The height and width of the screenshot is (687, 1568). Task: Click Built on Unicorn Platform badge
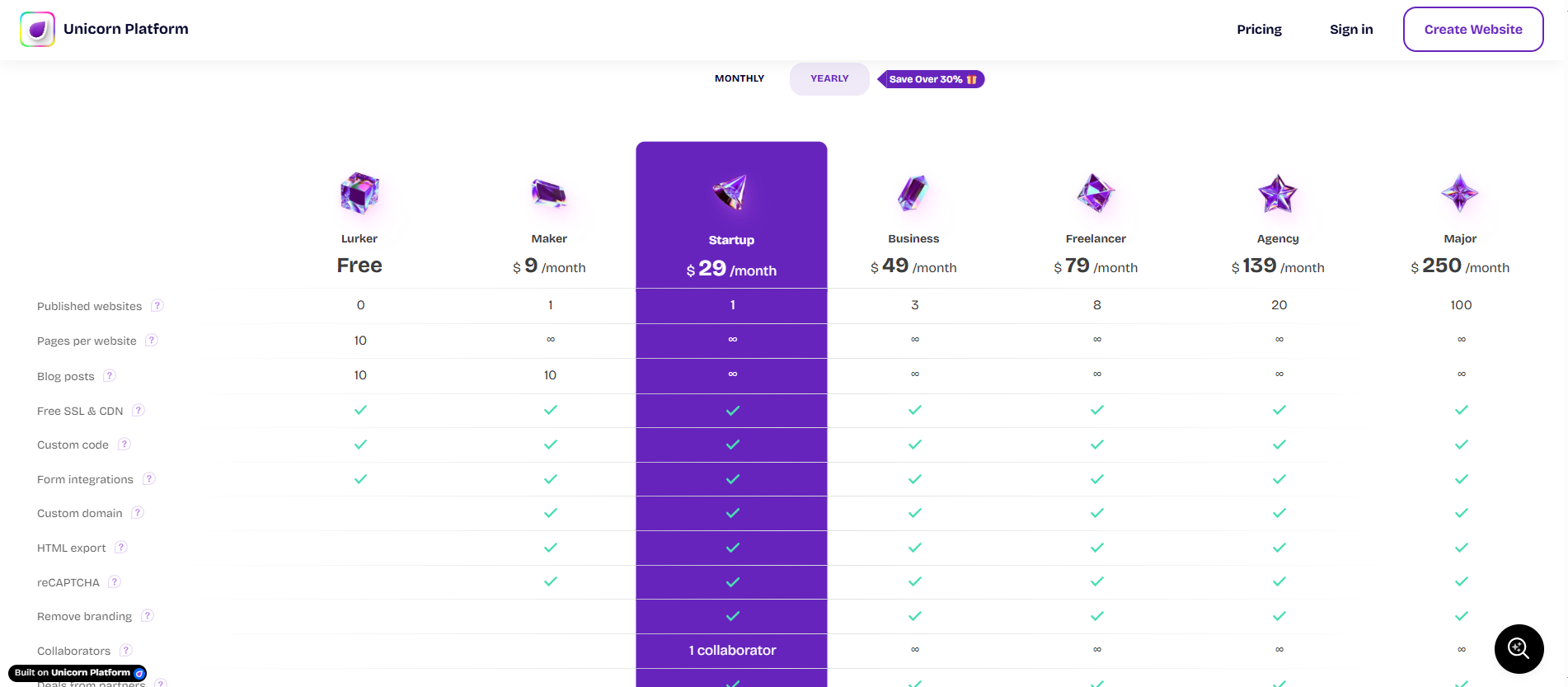77,673
